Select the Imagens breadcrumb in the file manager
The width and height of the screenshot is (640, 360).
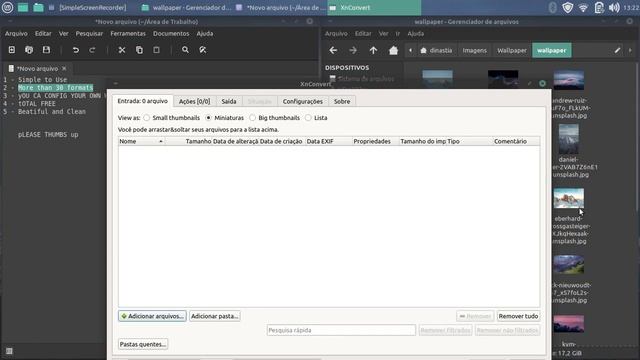click(474, 50)
